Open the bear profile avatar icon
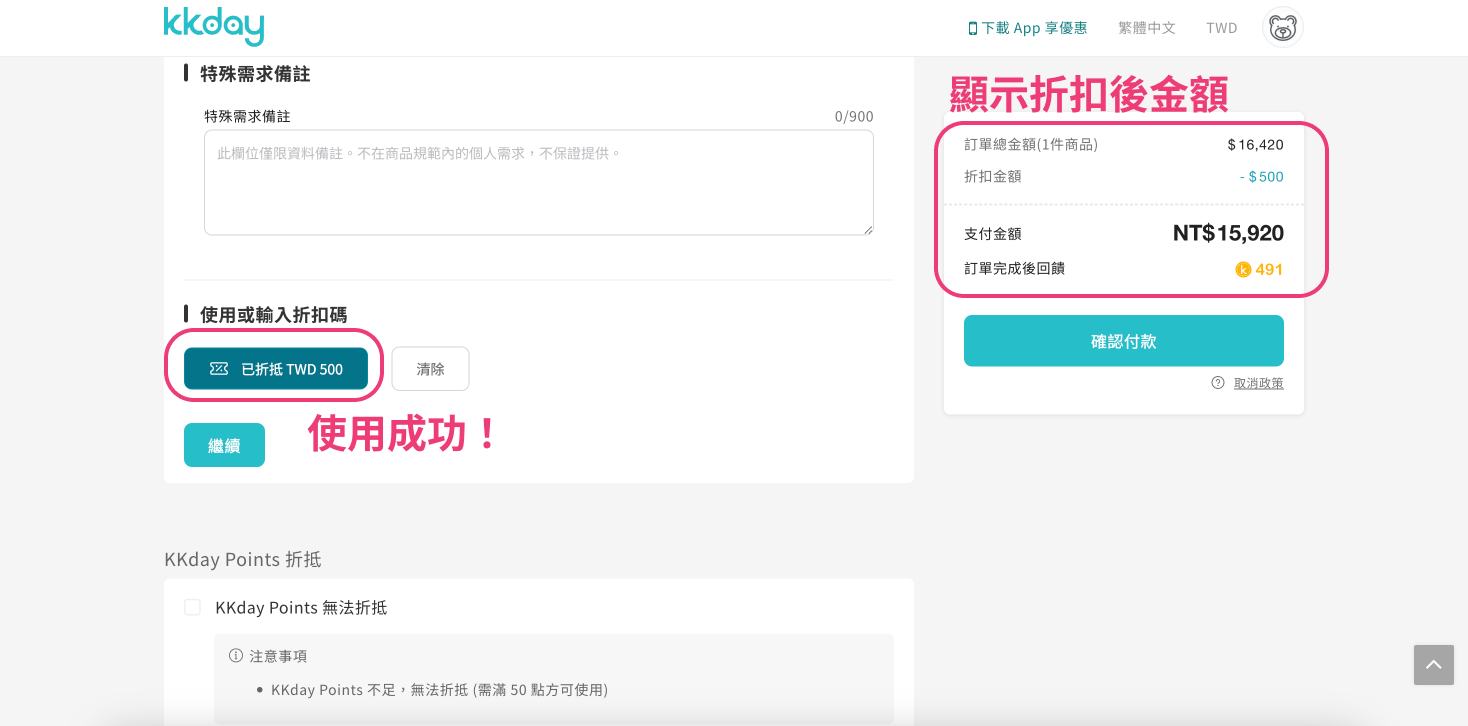This screenshot has width=1468, height=726. pos(1281,27)
